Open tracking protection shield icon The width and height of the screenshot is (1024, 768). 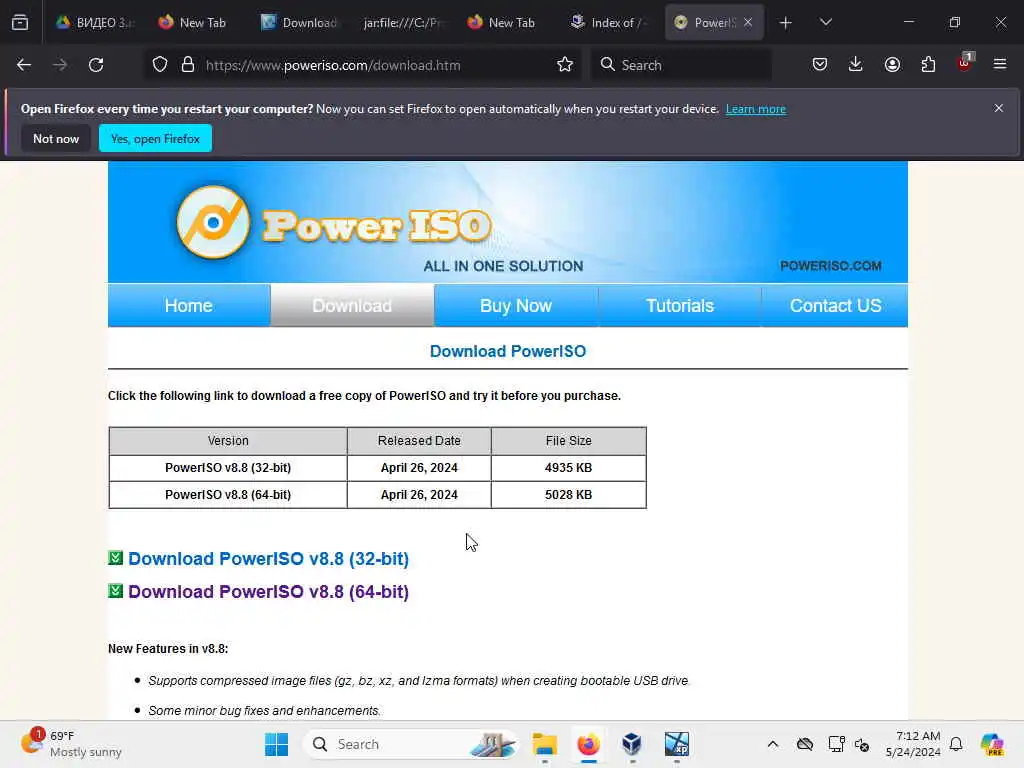point(160,65)
